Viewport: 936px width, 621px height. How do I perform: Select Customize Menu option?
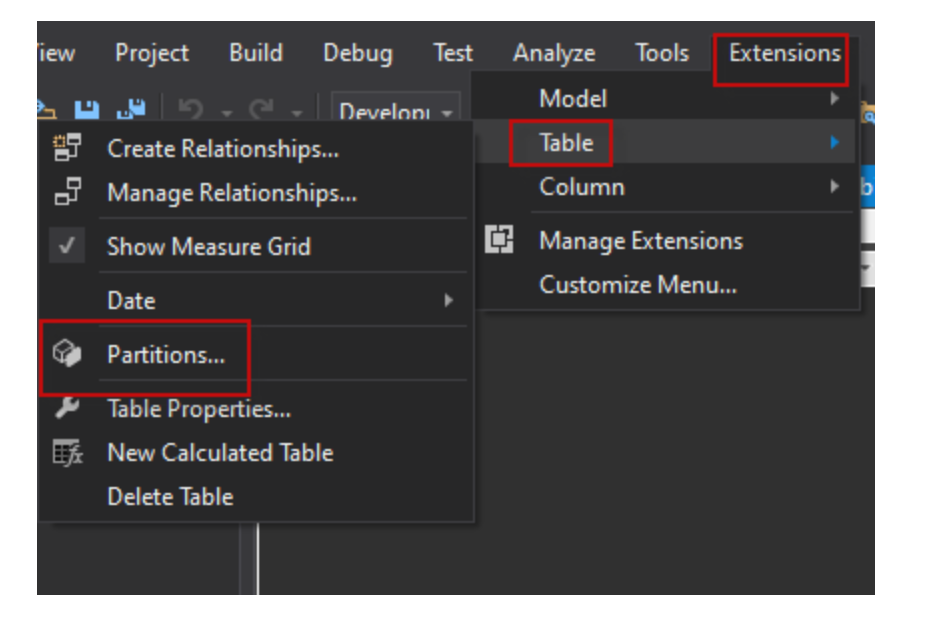pyautogui.click(x=637, y=285)
